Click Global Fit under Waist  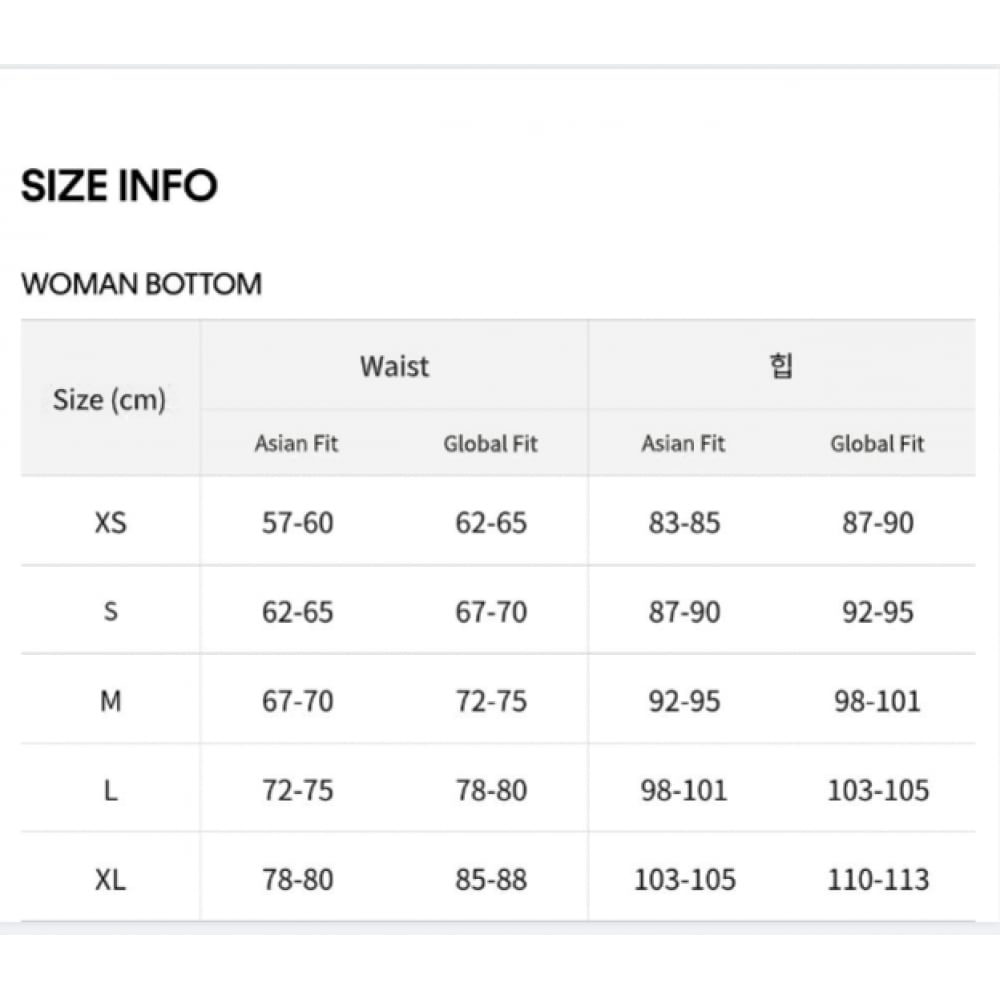coord(490,443)
